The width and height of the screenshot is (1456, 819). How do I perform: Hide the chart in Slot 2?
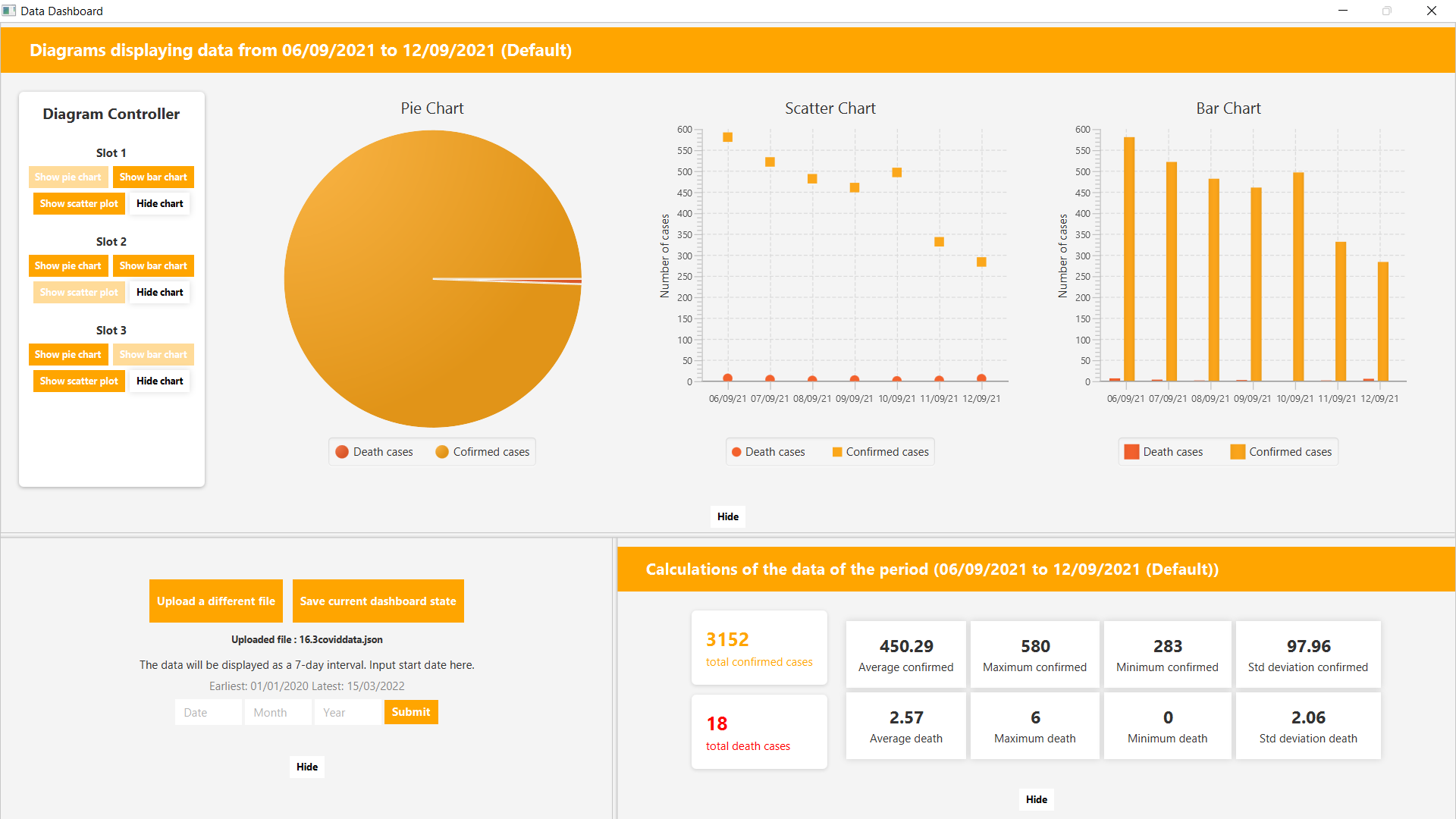[159, 292]
